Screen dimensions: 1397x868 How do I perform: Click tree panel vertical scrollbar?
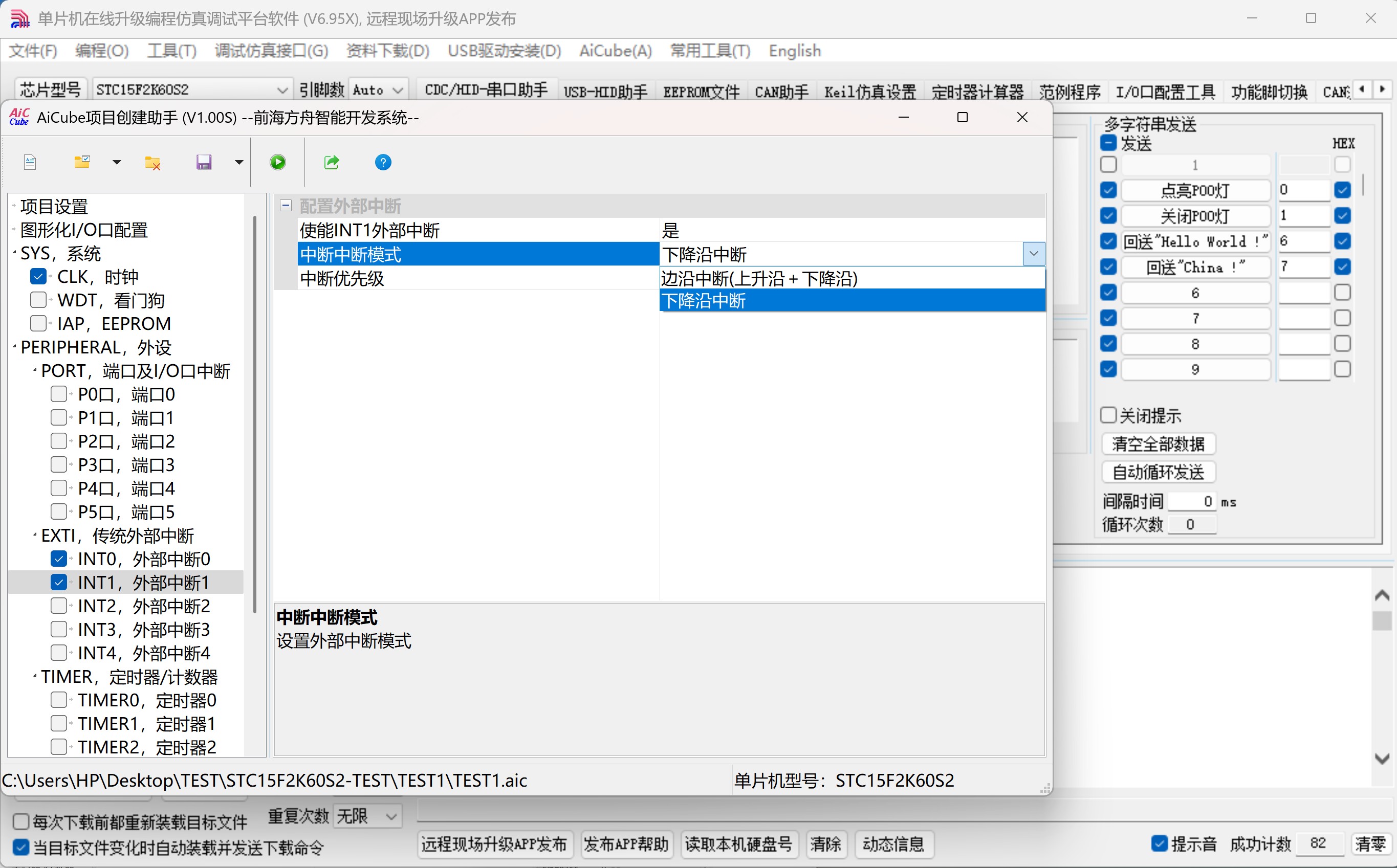point(254,413)
